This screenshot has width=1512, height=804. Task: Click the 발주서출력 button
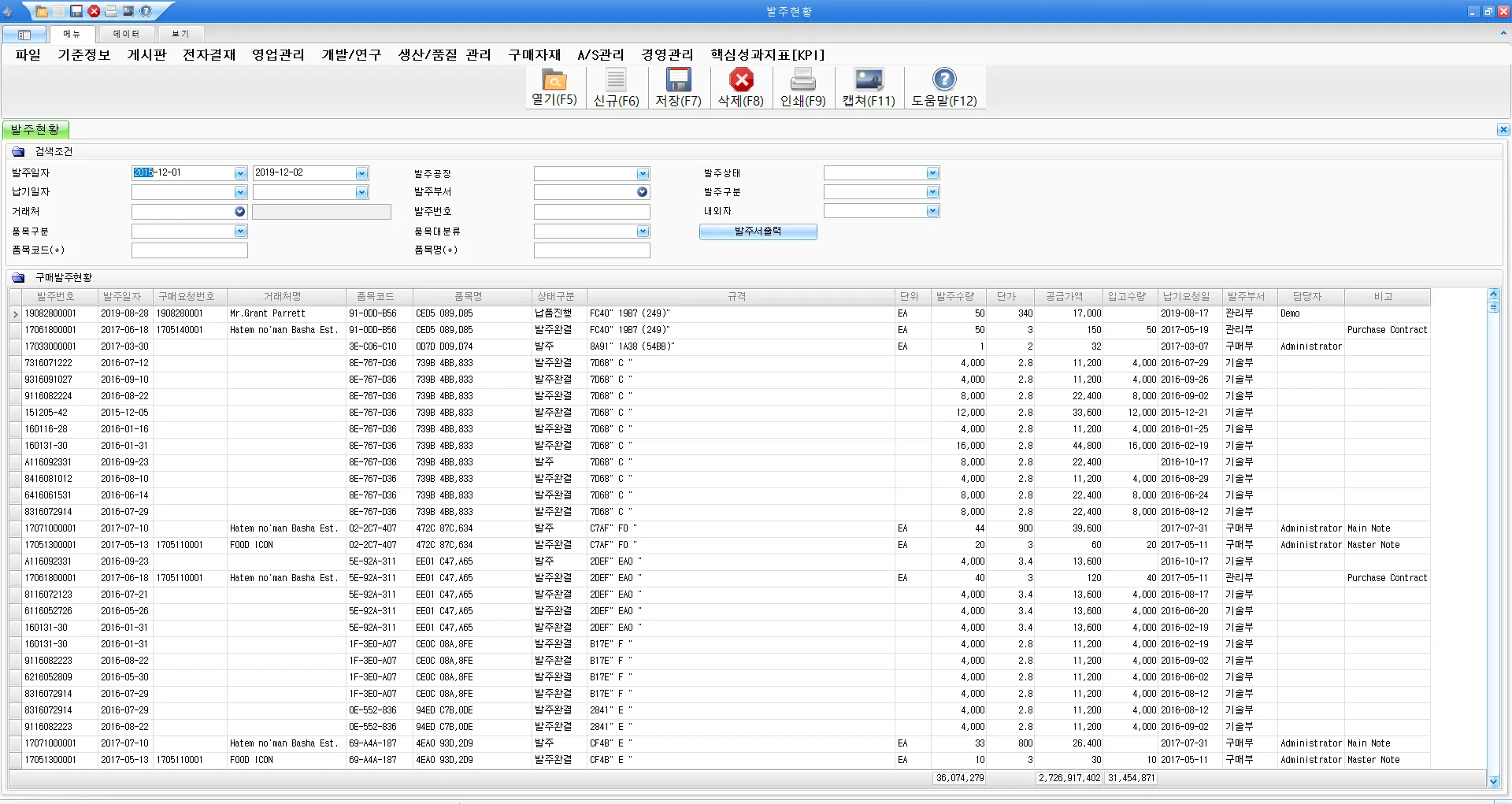coord(758,232)
